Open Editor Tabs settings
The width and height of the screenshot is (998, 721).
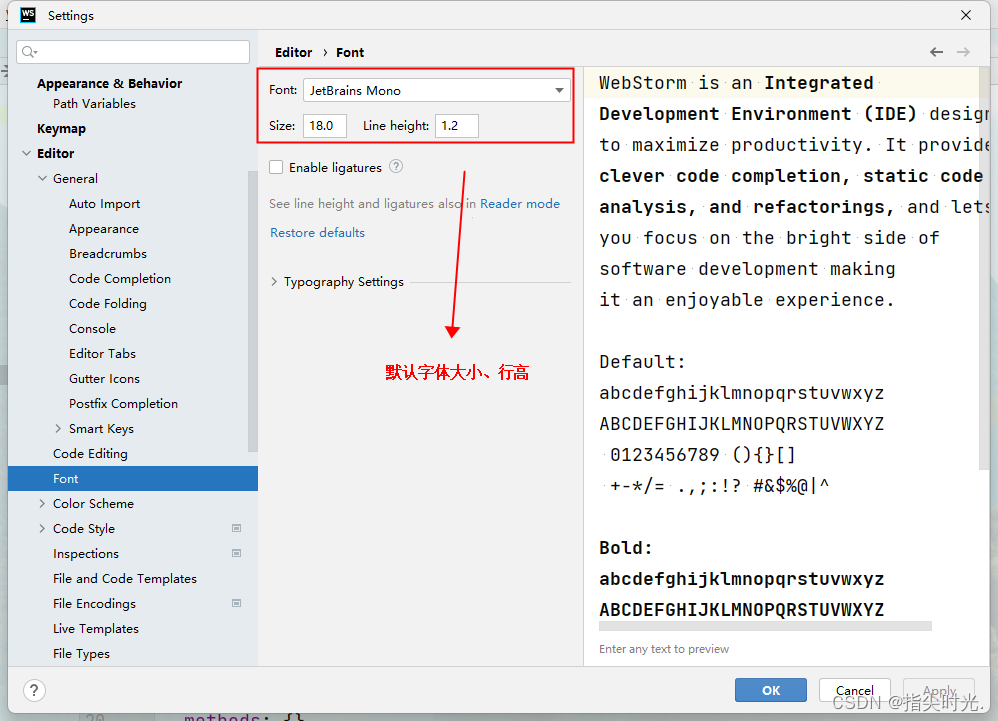point(102,353)
